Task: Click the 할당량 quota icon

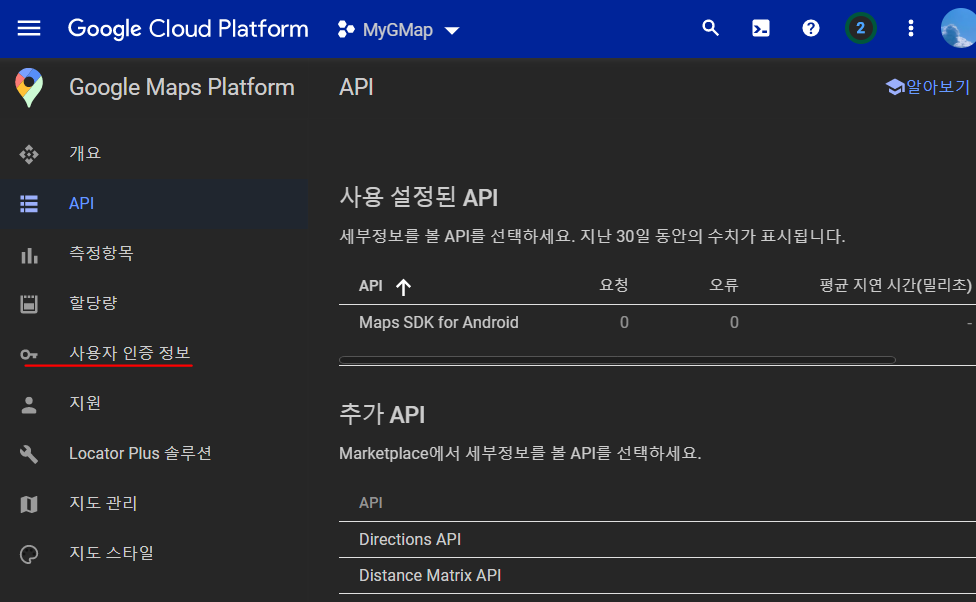Action: (29, 304)
